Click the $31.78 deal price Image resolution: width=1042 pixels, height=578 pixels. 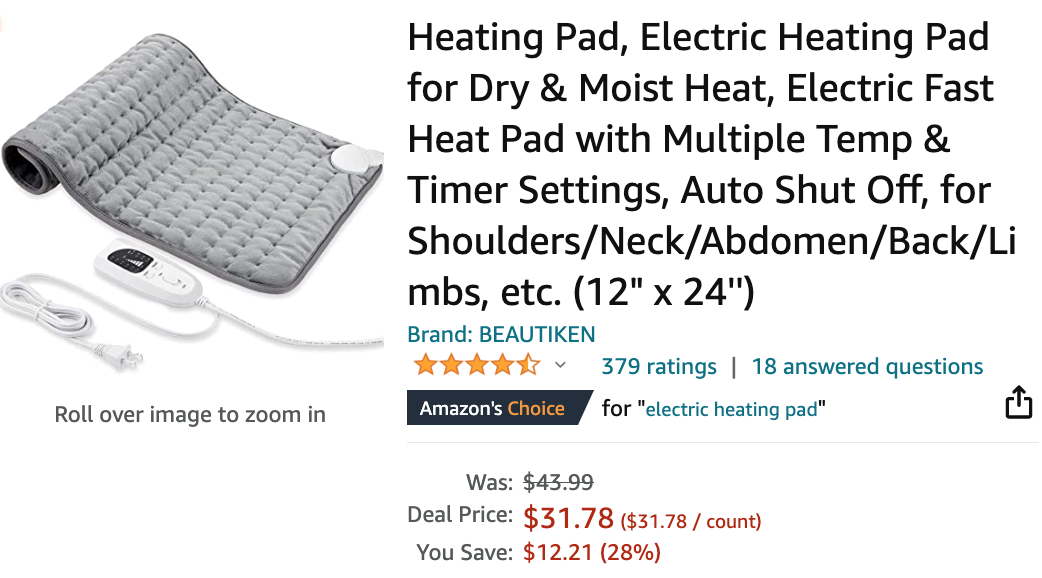(568, 518)
